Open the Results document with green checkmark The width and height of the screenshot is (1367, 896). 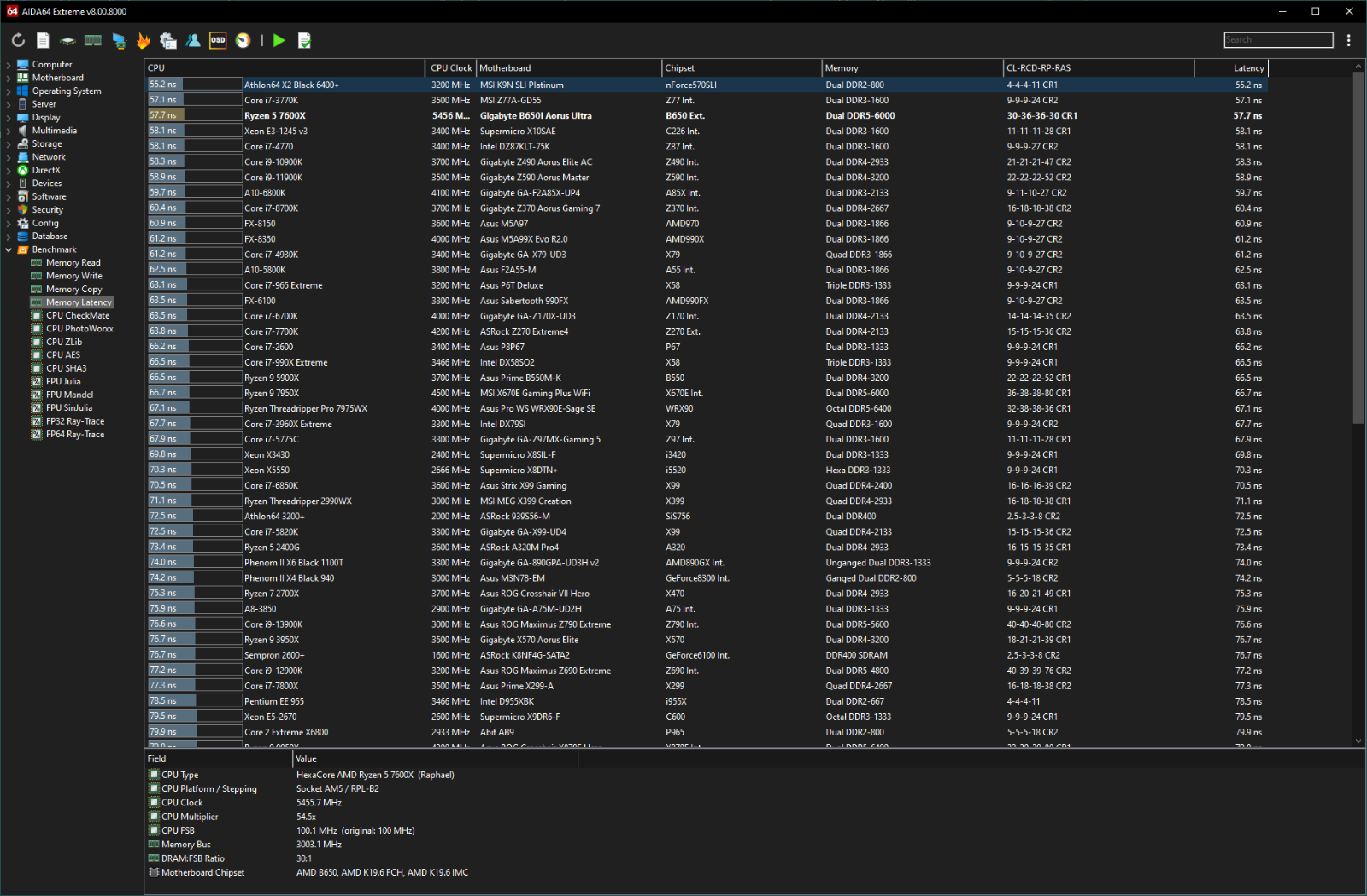pyautogui.click(x=304, y=40)
